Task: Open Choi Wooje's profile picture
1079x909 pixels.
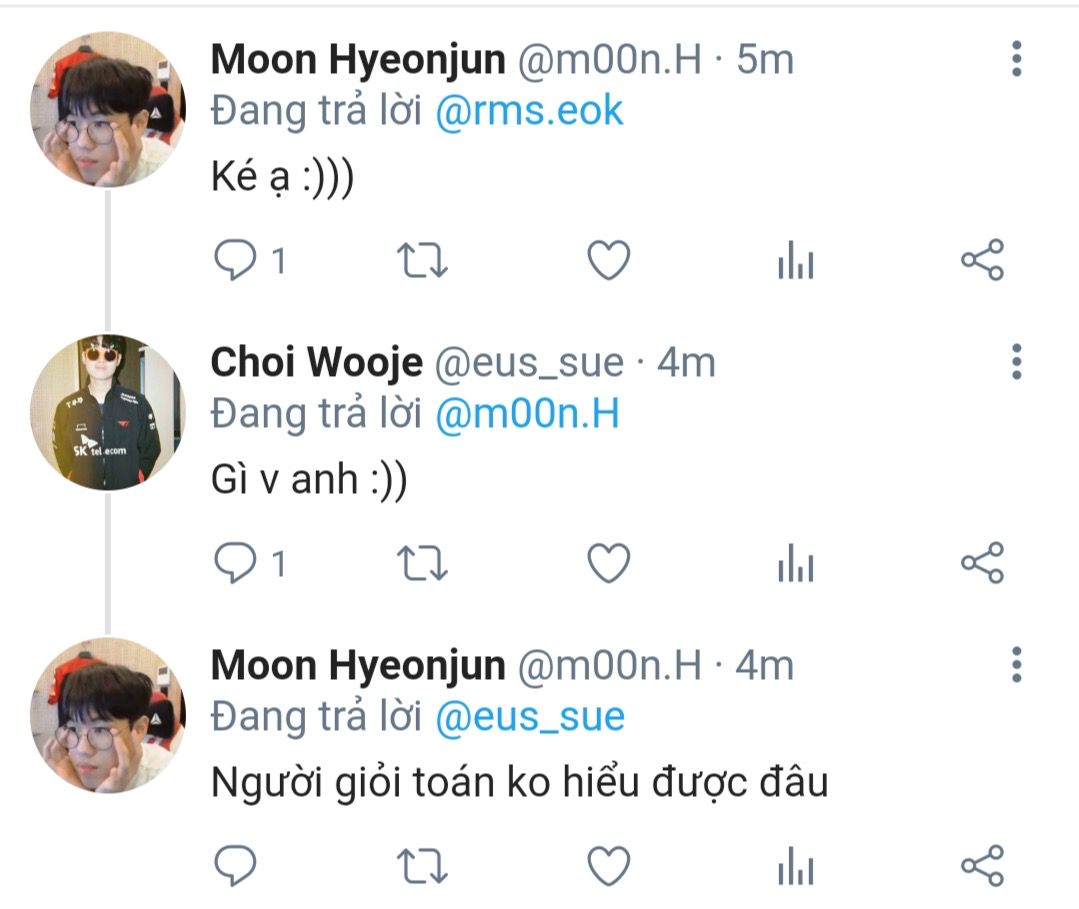Action: (x=107, y=411)
